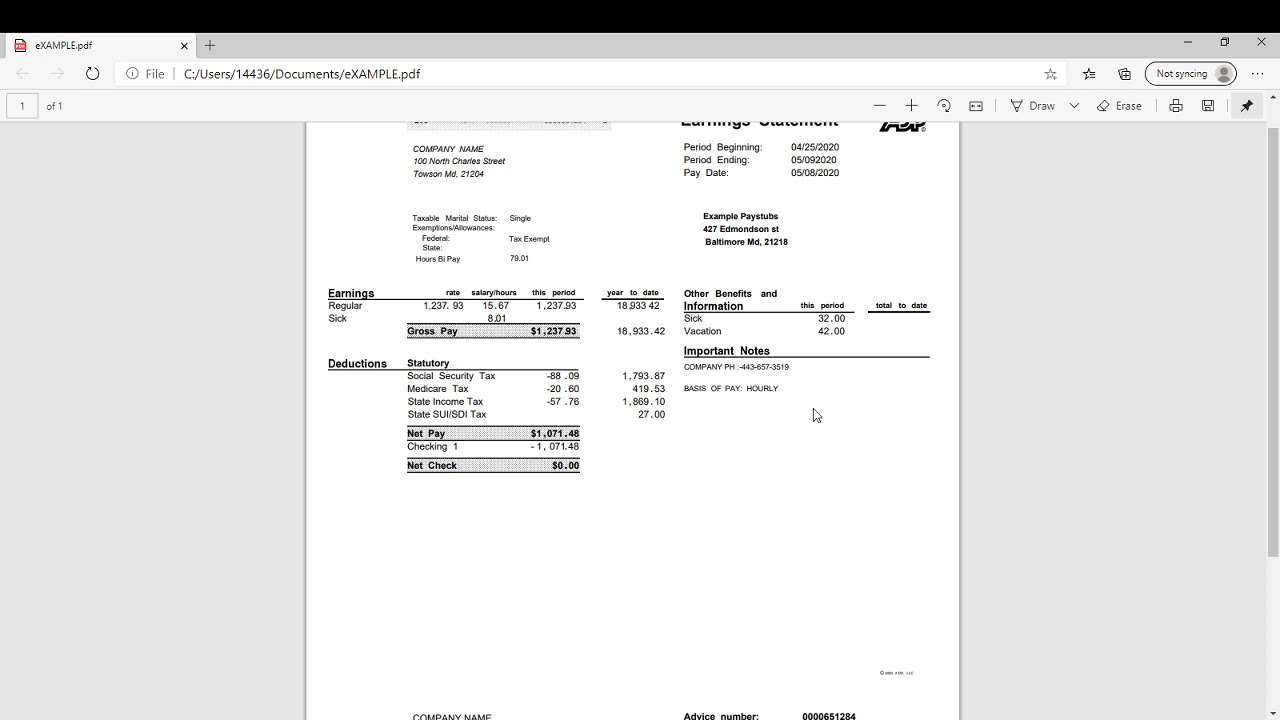The height and width of the screenshot is (720, 1280).
Task: Click the Tax Exempt status text
Action: (529, 239)
